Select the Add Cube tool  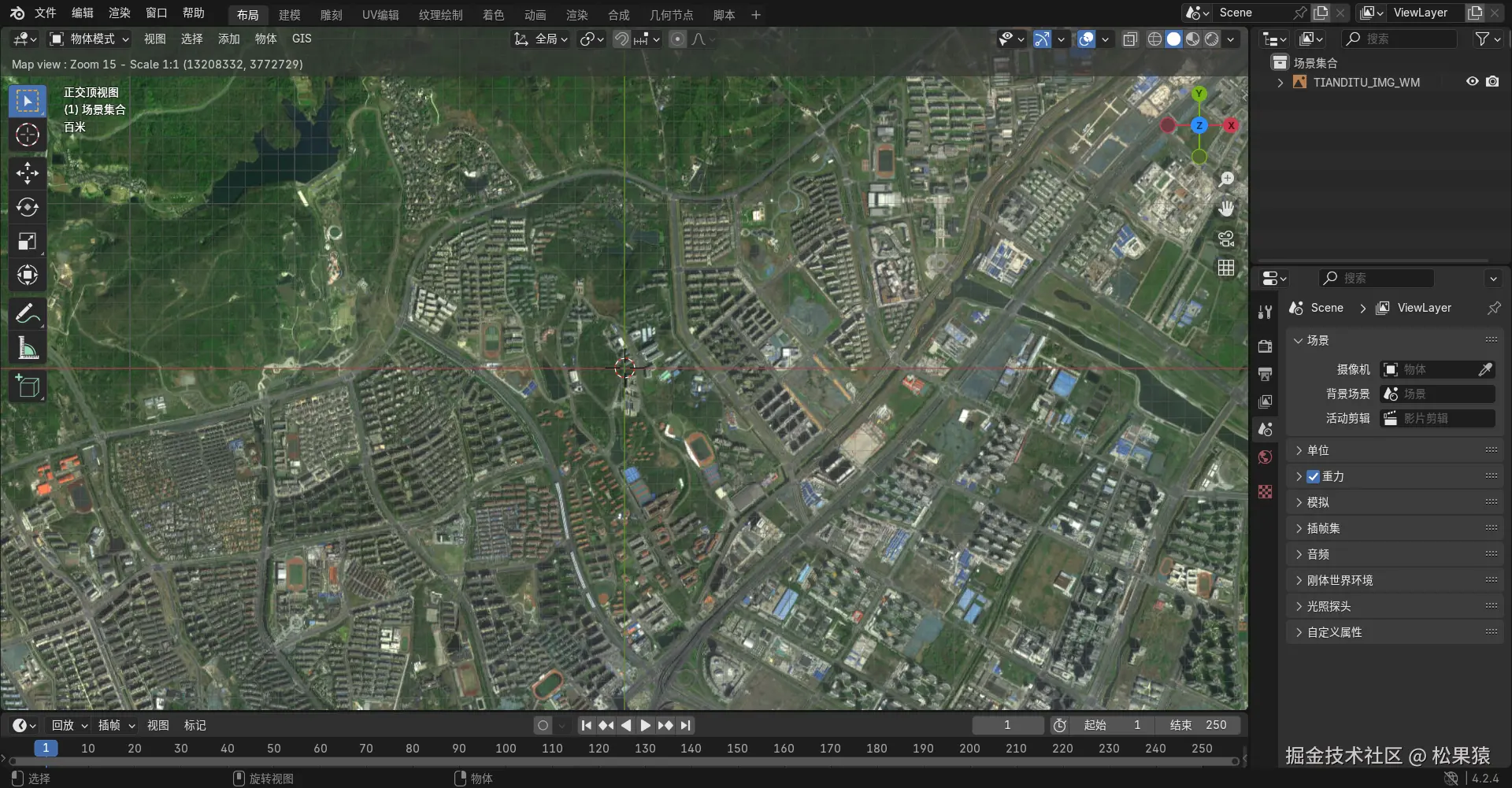pyautogui.click(x=28, y=386)
